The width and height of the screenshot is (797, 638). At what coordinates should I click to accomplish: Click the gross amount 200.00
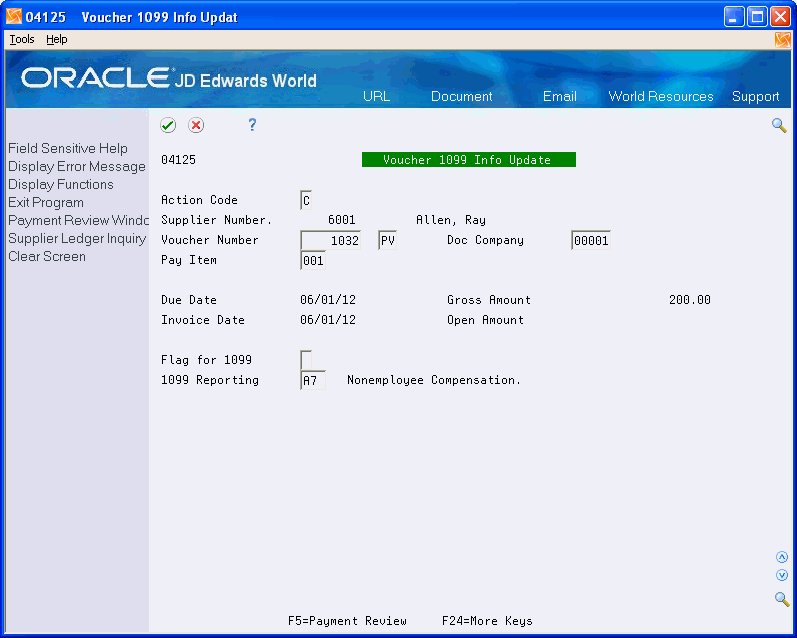[x=690, y=300]
